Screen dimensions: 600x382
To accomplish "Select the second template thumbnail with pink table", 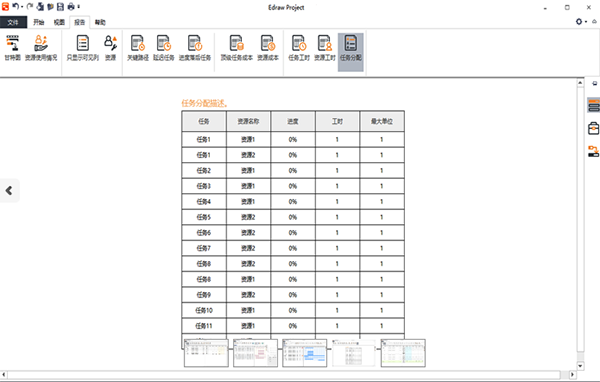I will (256, 353).
